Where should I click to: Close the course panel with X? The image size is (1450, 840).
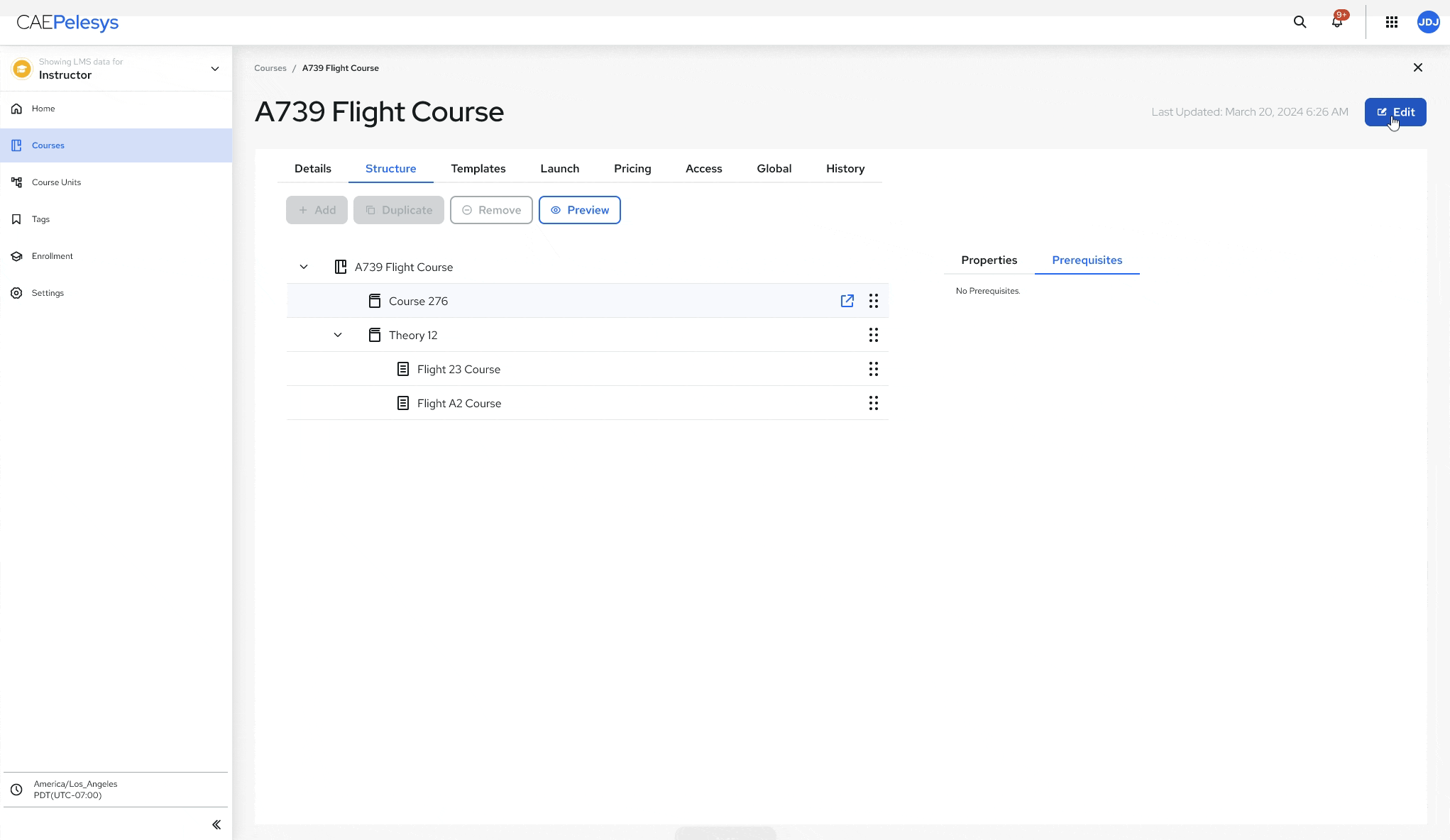pyautogui.click(x=1417, y=67)
